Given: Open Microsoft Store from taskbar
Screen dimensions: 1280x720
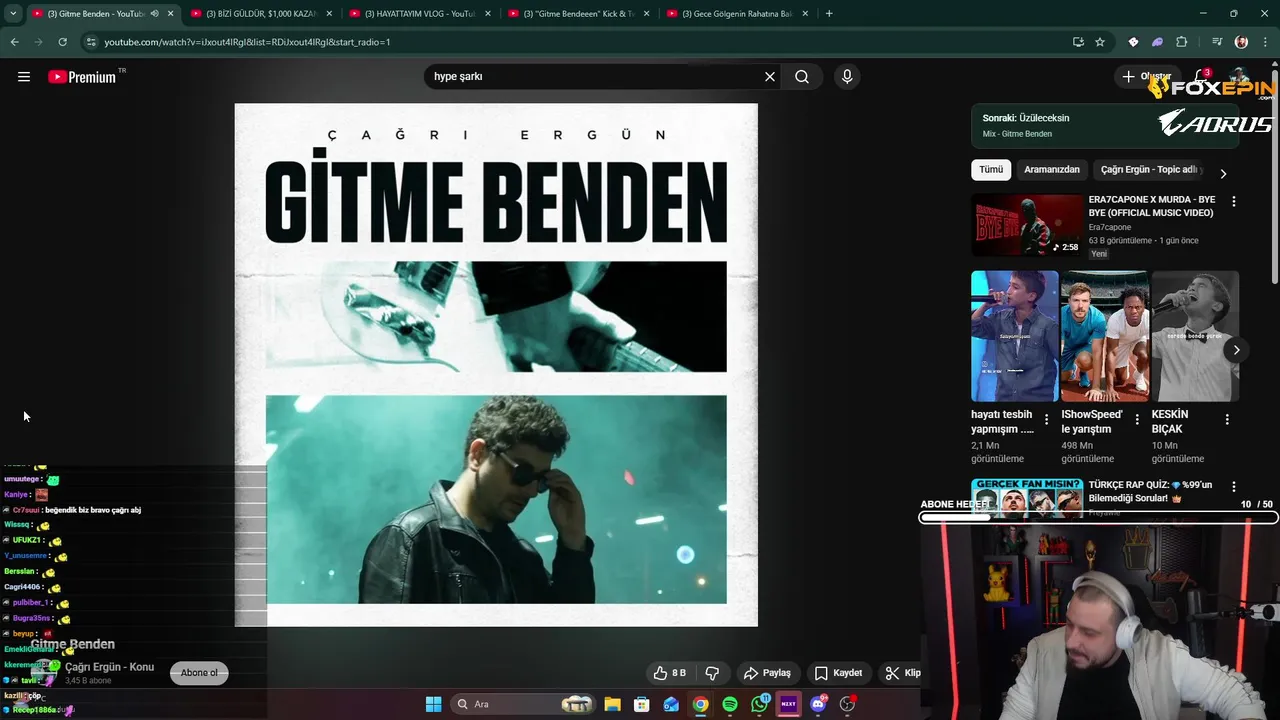Looking at the screenshot, I should 642,704.
